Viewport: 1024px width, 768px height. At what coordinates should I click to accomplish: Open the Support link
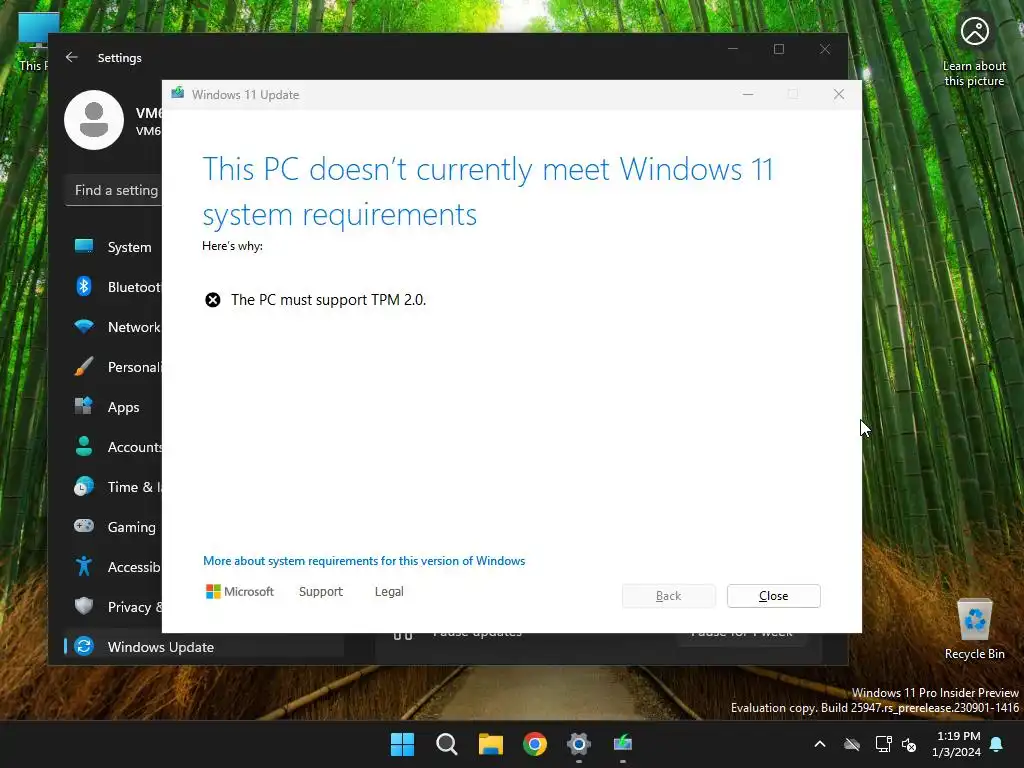point(321,591)
